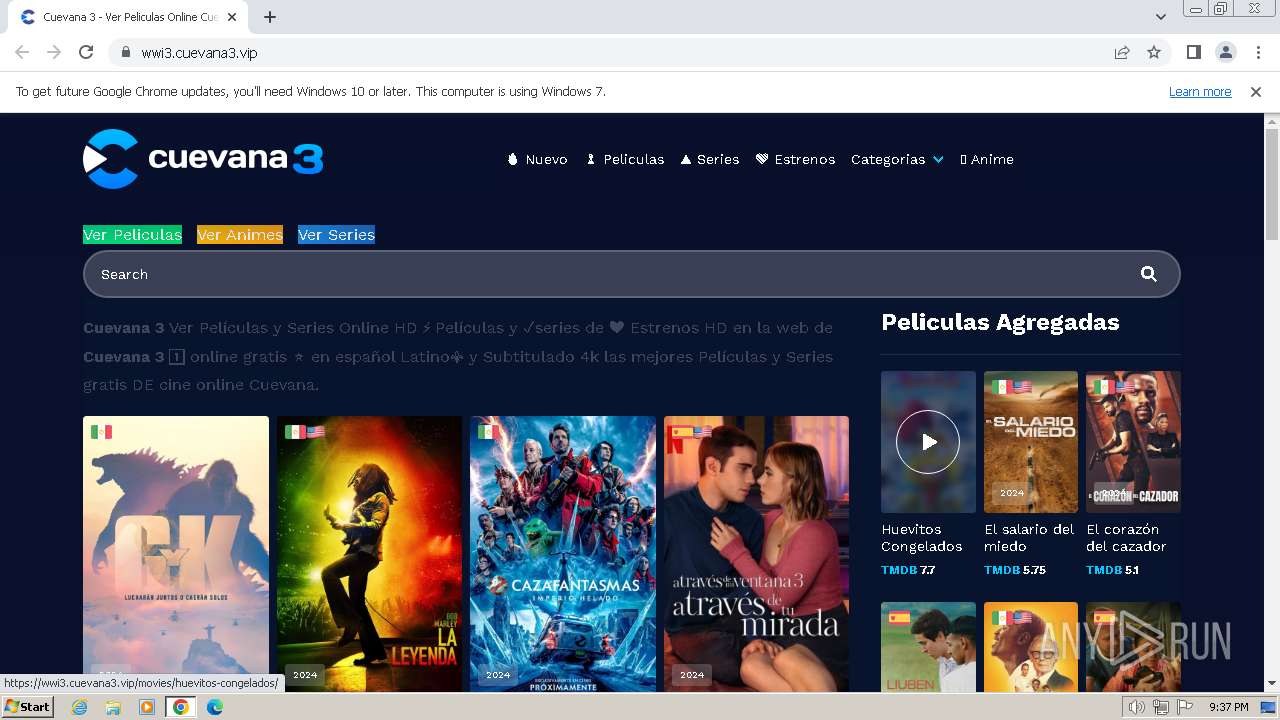
Task: Open a new tab
Action: point(270,17)
